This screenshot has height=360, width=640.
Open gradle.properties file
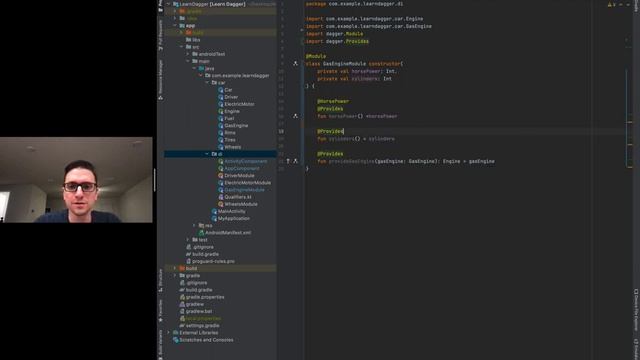pos(202,297)
